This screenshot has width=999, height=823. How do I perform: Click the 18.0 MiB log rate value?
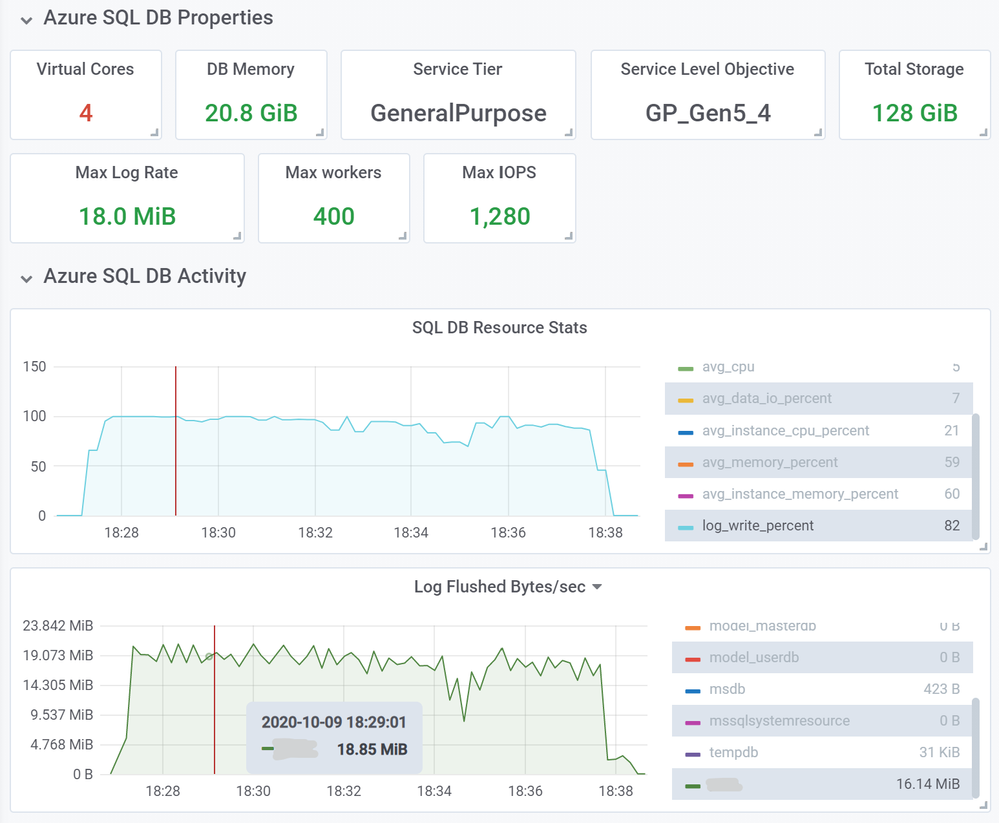[127, 216]
